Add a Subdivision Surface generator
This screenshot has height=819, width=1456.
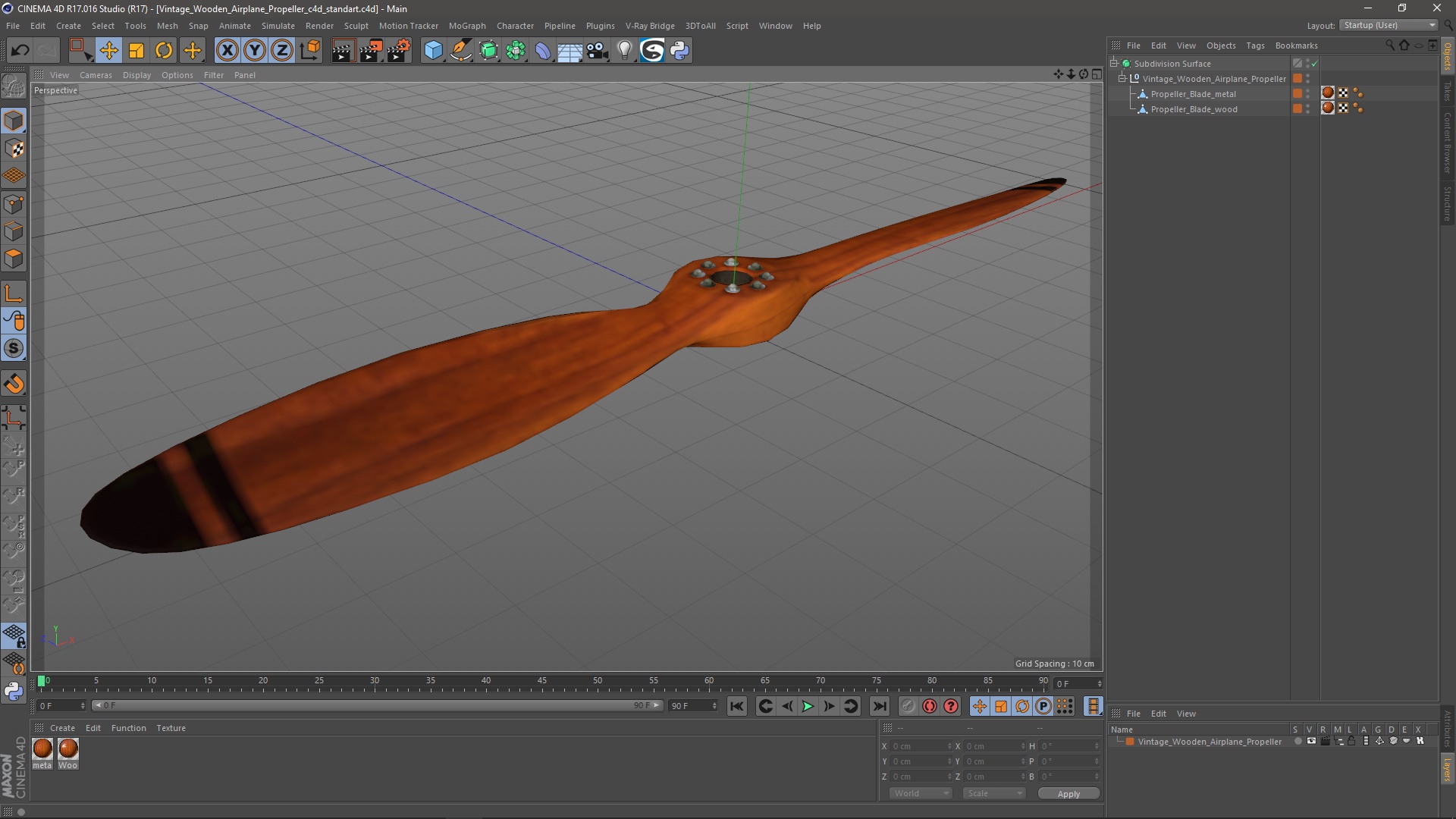488,51
